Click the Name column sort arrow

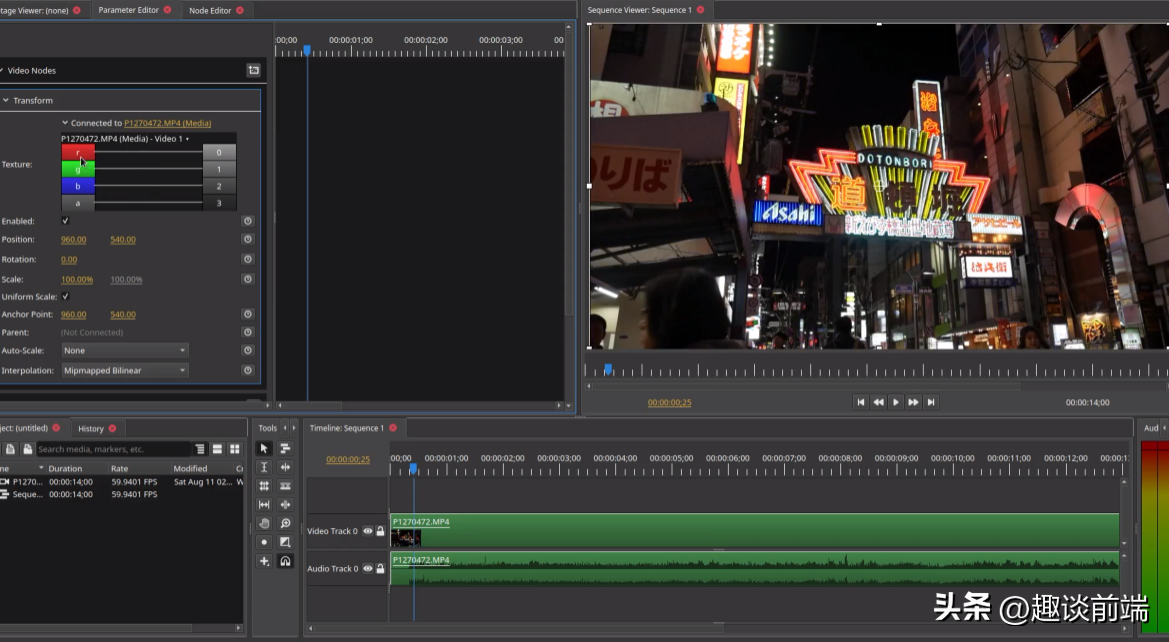pos(41,468)
